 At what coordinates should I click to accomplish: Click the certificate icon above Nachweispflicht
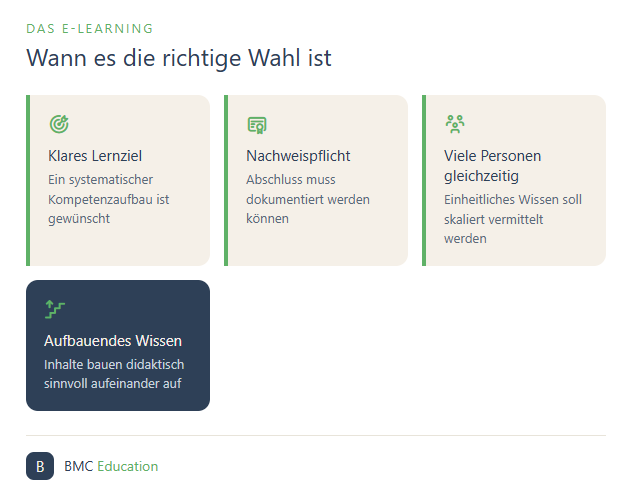pyautogui.click(x=257, y=125)
